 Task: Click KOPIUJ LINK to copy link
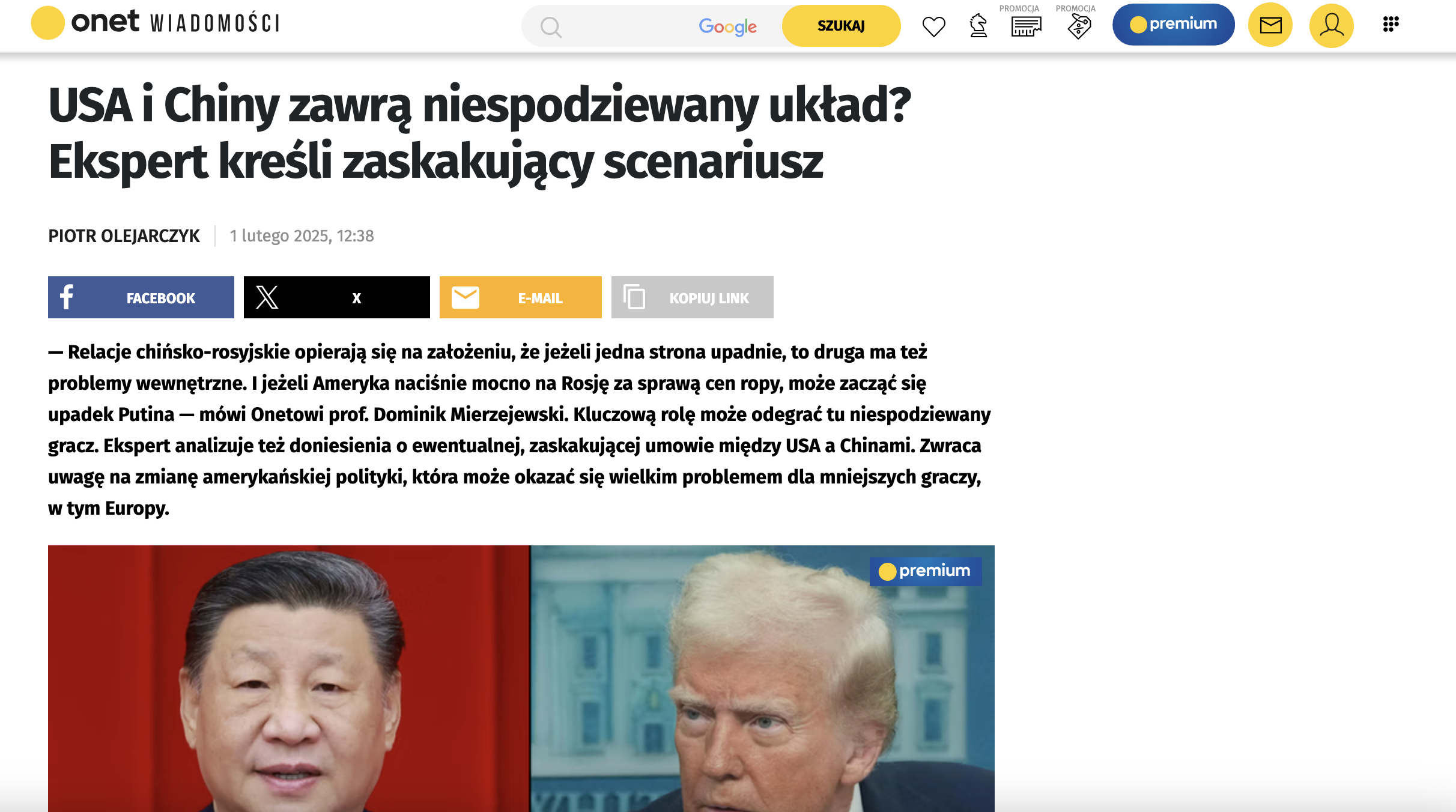click(693, 297)
